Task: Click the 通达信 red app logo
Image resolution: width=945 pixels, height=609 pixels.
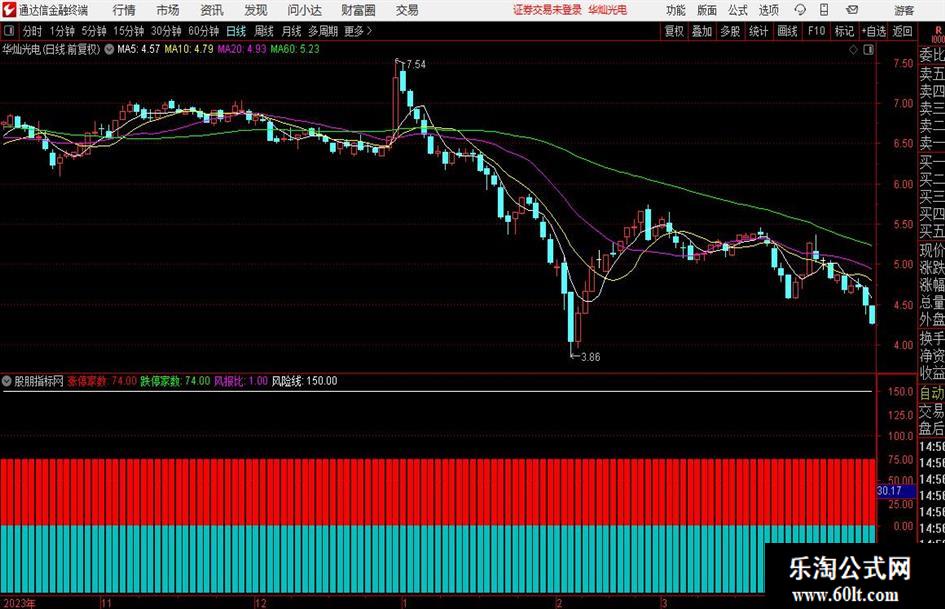Action: pyautogui.click(x=9, y=10)
